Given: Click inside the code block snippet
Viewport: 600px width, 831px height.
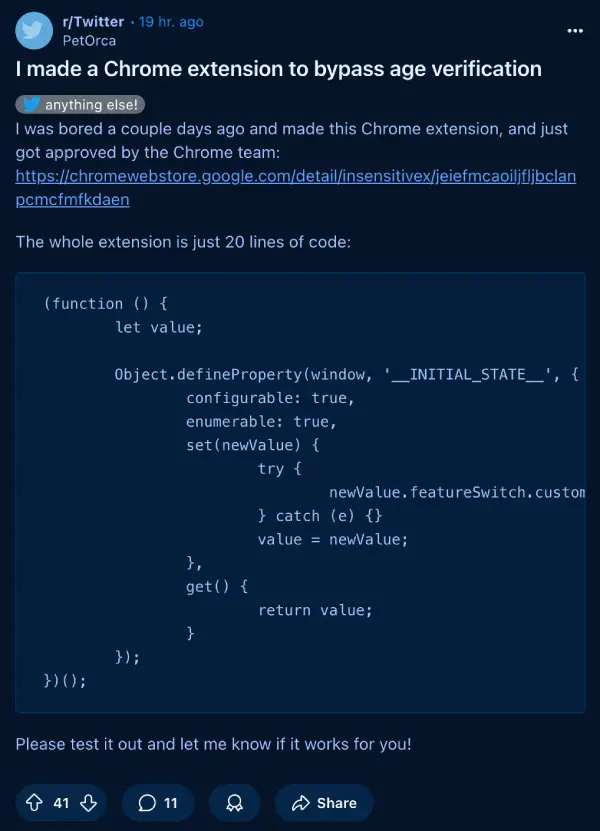Looking at the screenshot, I should [301, 492].
